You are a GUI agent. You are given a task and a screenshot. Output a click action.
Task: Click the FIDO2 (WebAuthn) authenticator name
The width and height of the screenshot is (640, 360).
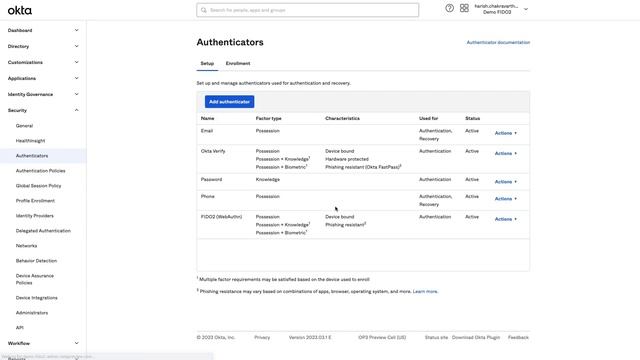[x=221, y=217]
